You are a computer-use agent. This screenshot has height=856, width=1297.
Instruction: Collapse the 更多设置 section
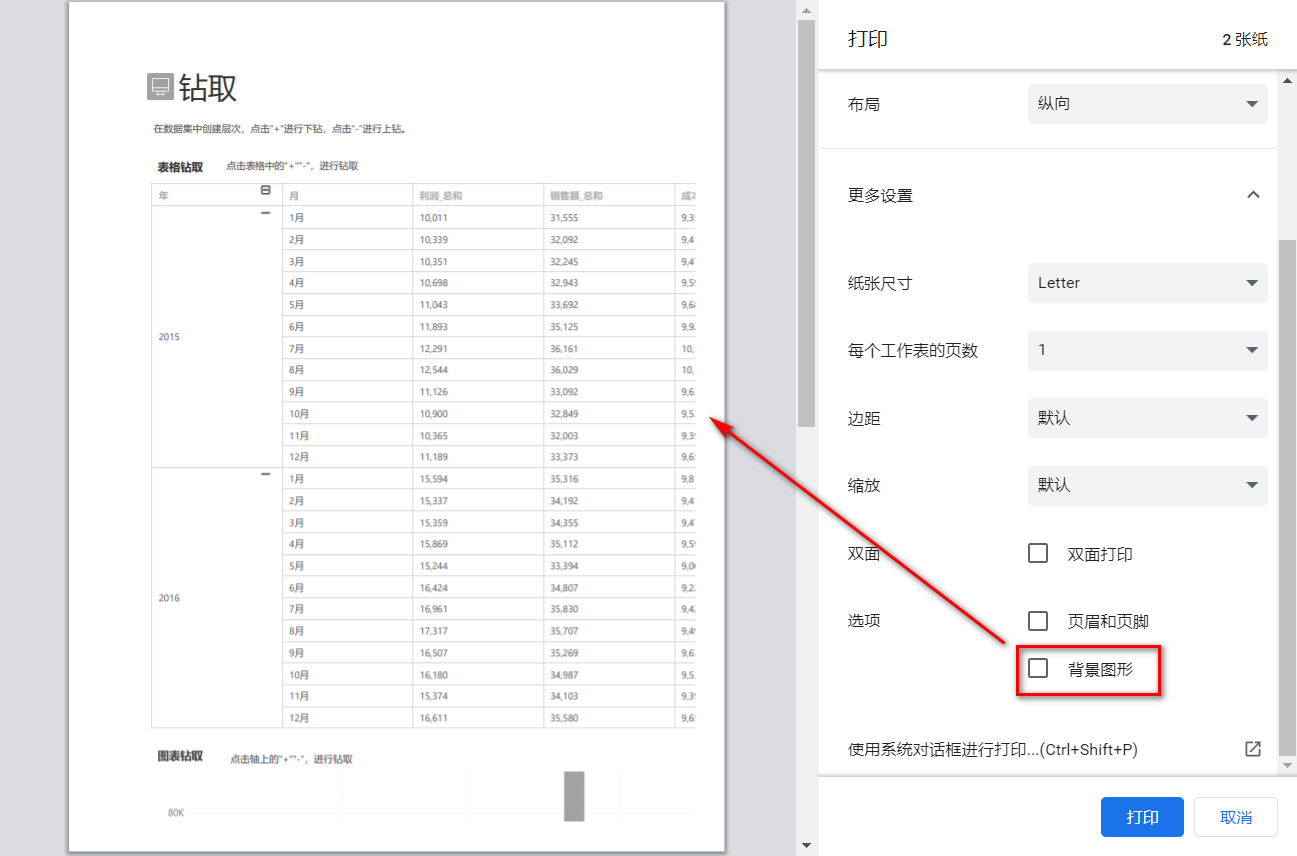coord(1253,195)
